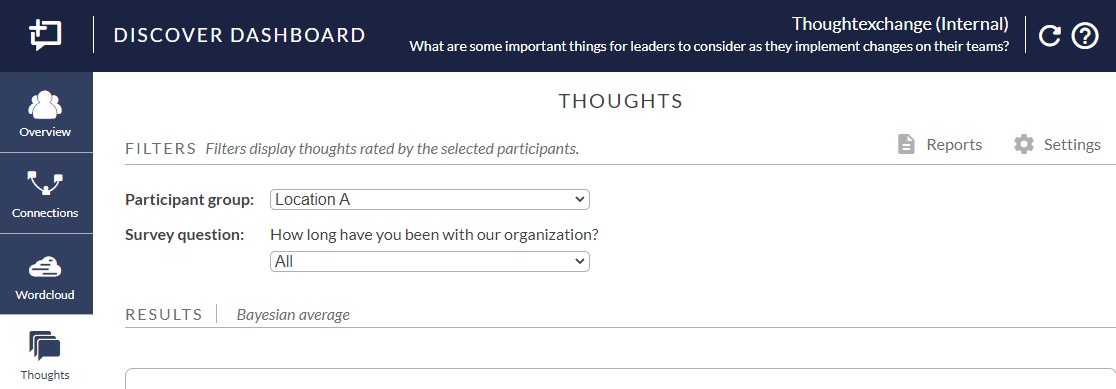This screenshot has width=1116, height=389.
Task: Click the Discover Dashboard header title
Action: coord(240,35)
